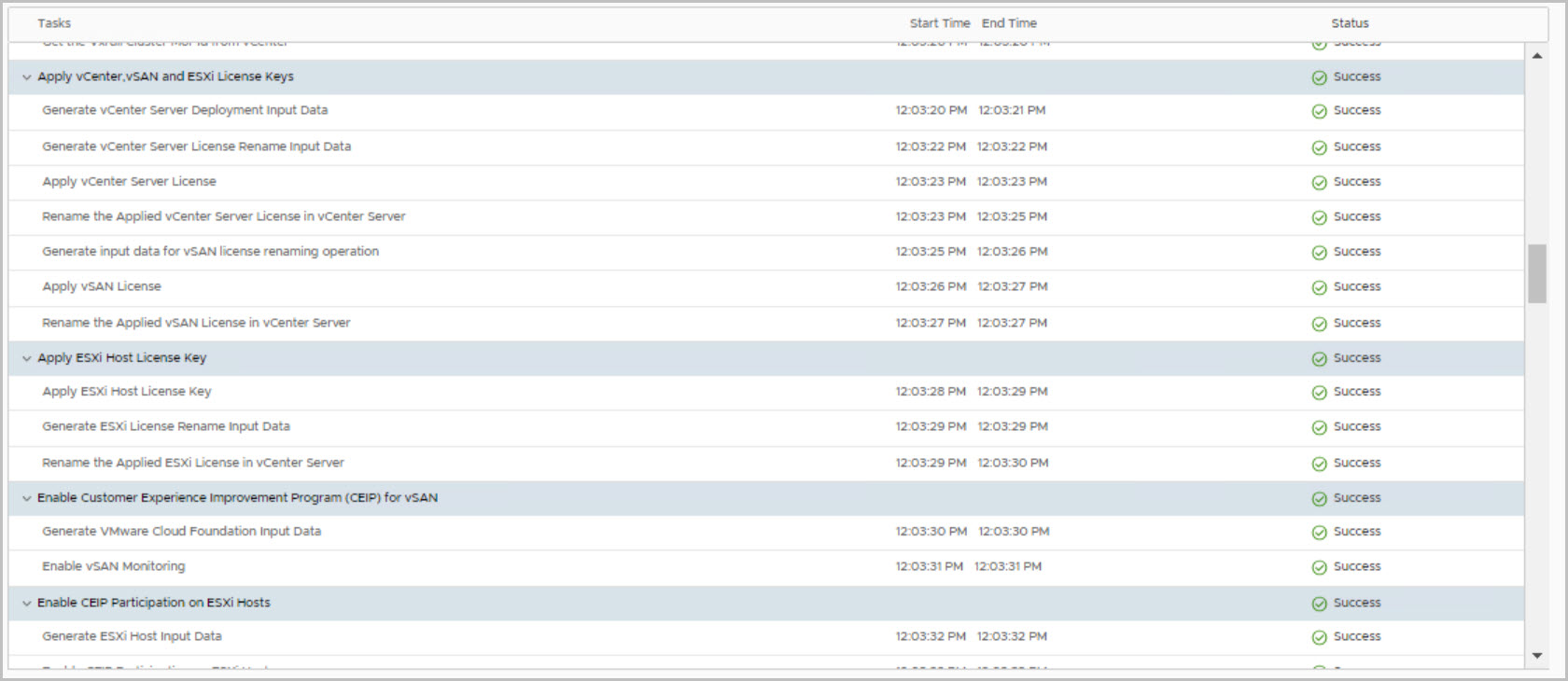Collapse the Enable CEIP for vSAN group
Image resolution: width=1568 pixels, height=681 pixels.
click(26, 498)
